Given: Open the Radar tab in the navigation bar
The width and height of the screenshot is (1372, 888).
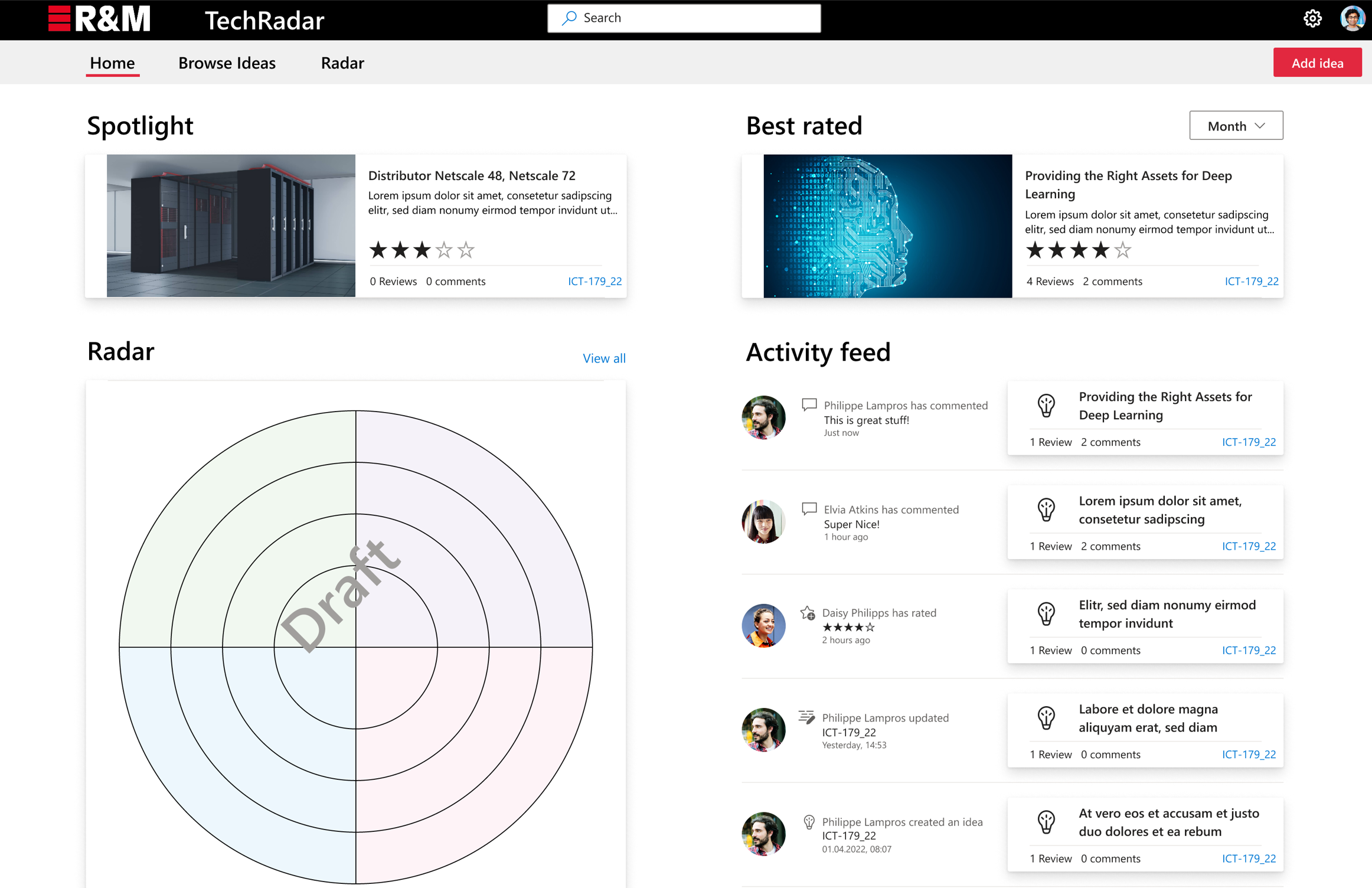Looking at the screenshot, I should click(342, 63).
